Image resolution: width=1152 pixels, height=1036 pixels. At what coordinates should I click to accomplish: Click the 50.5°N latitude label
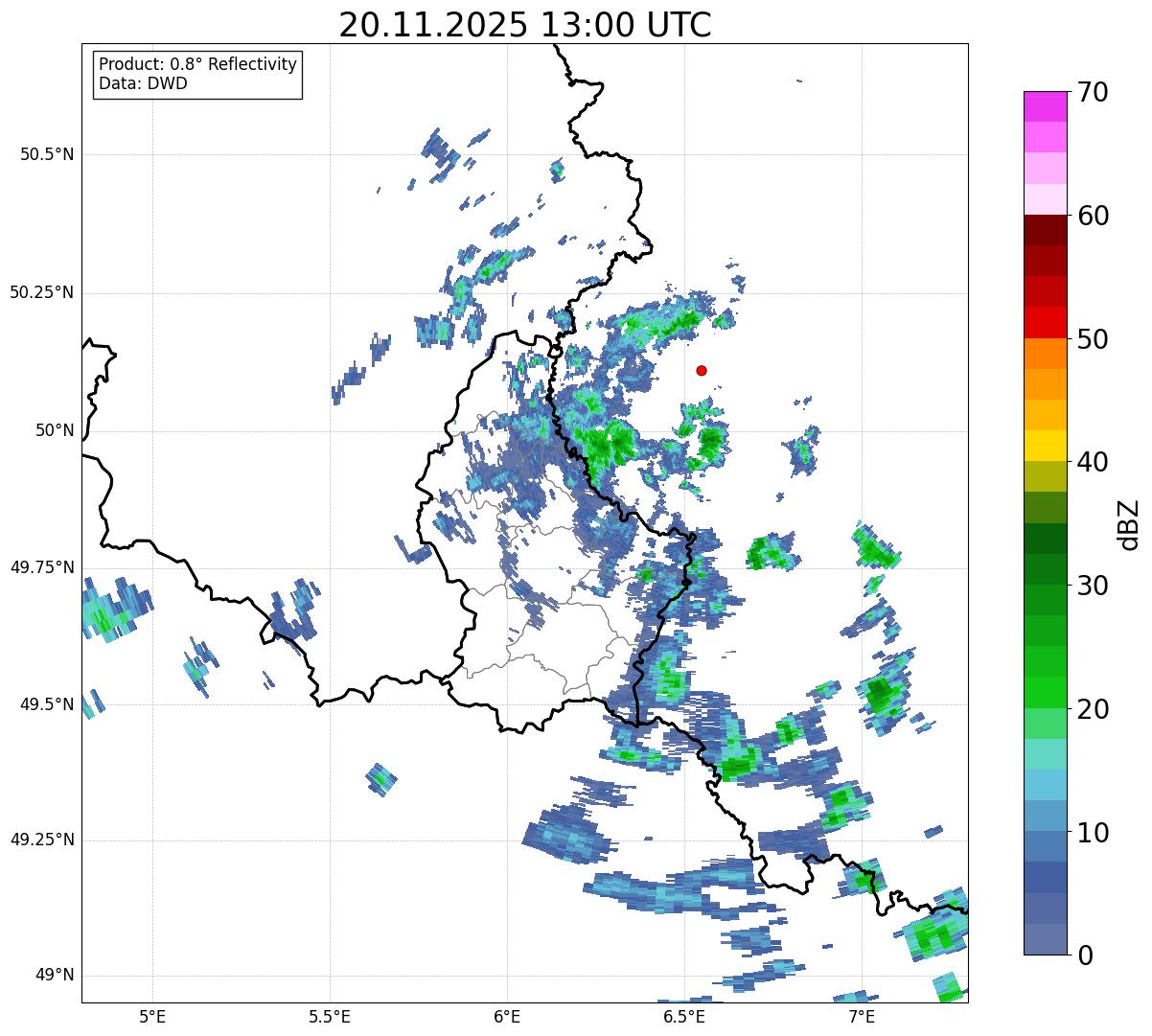47,154
